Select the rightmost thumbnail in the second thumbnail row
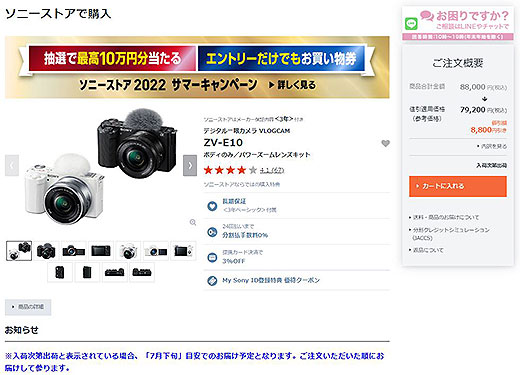 (142, 272)
